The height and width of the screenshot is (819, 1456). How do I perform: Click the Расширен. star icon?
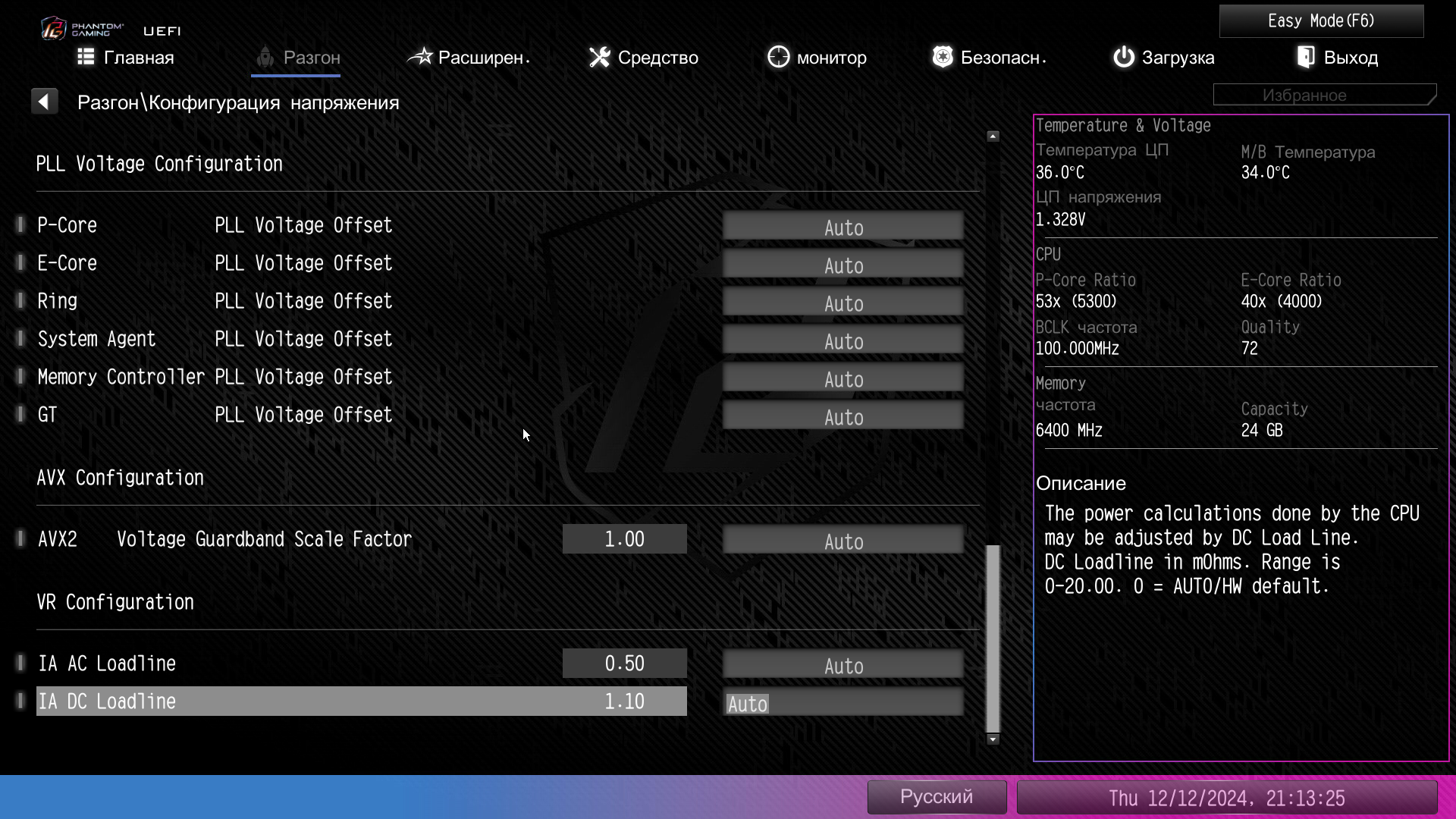click(x=420, y=57)
